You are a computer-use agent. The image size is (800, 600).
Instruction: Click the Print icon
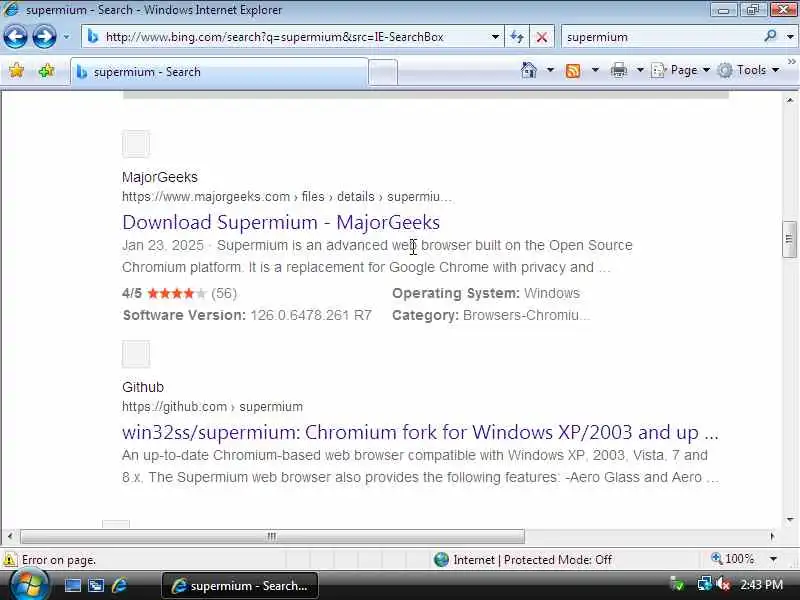point(619,70)
